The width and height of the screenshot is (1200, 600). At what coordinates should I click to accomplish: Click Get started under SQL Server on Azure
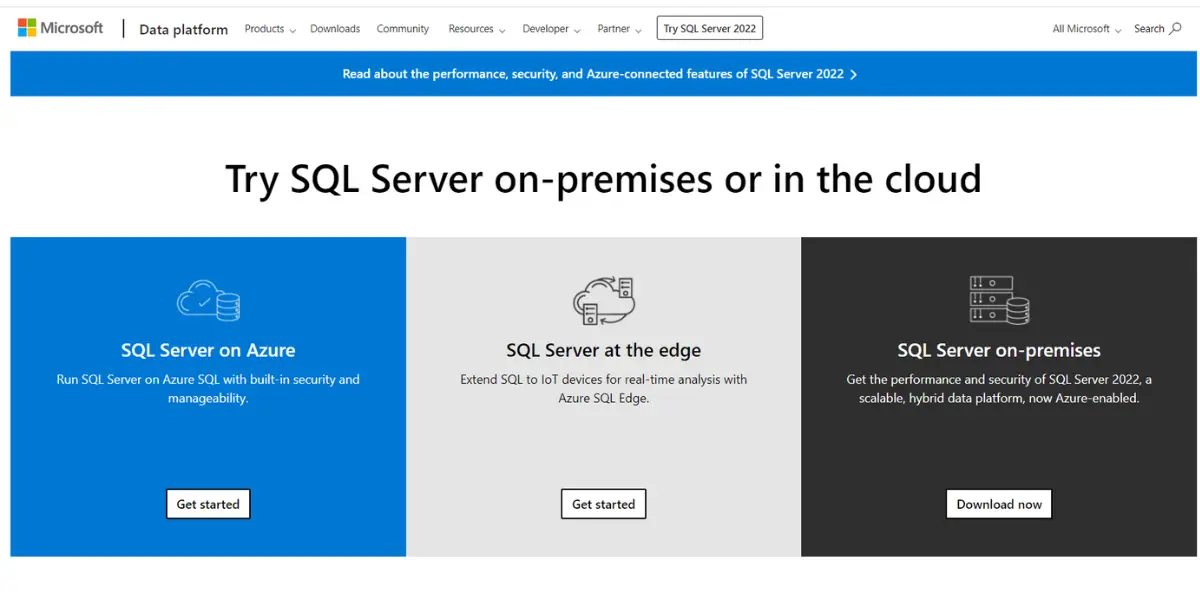tap(208, 504)
